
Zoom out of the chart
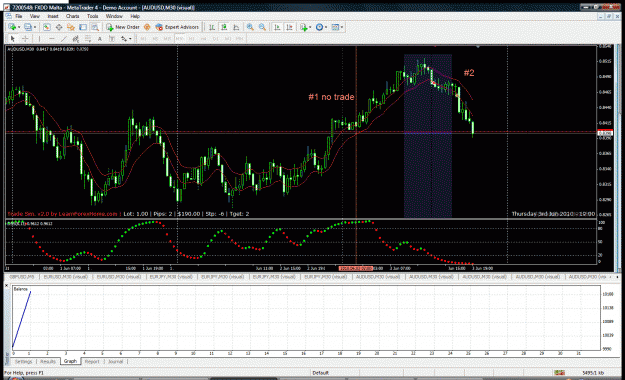(x=262, y=27)
